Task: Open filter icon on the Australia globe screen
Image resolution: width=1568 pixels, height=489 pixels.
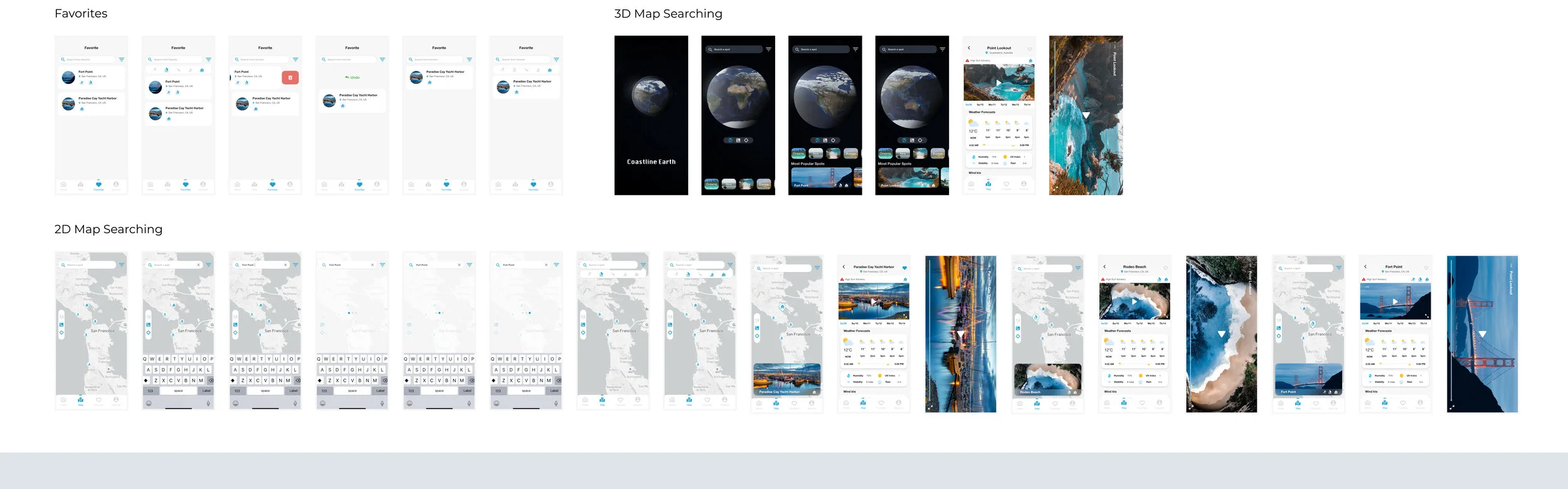Action: (943, 49)
